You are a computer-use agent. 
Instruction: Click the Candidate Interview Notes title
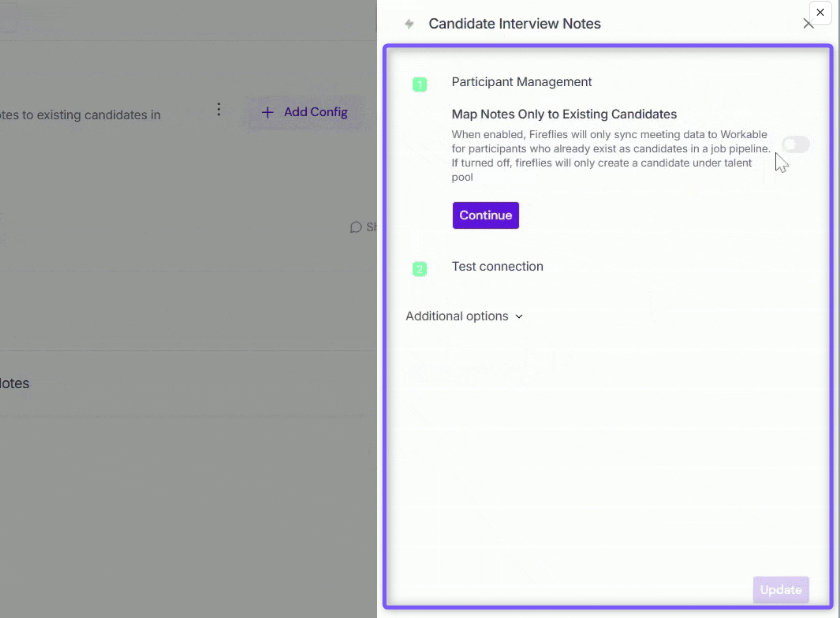(514, 24)
